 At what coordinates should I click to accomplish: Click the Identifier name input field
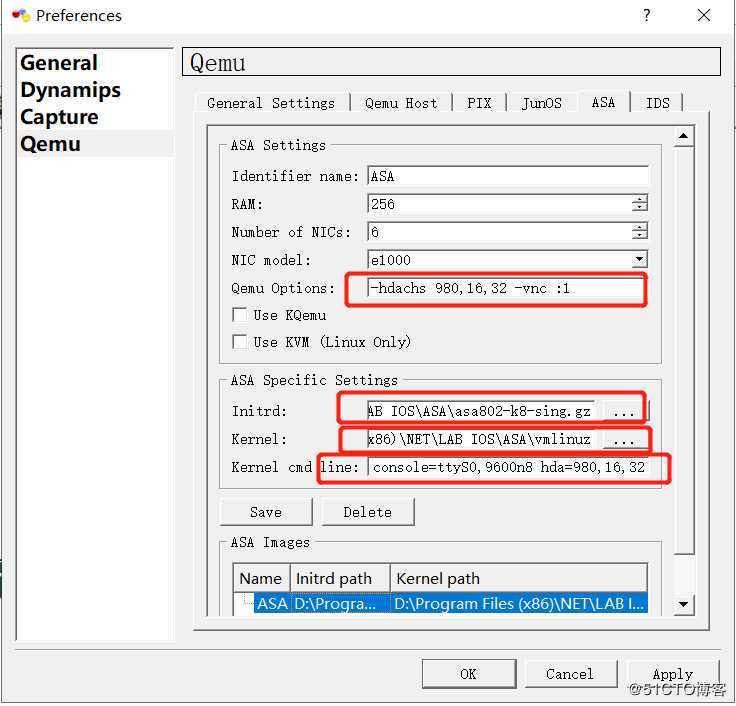(x=507, y=176)
